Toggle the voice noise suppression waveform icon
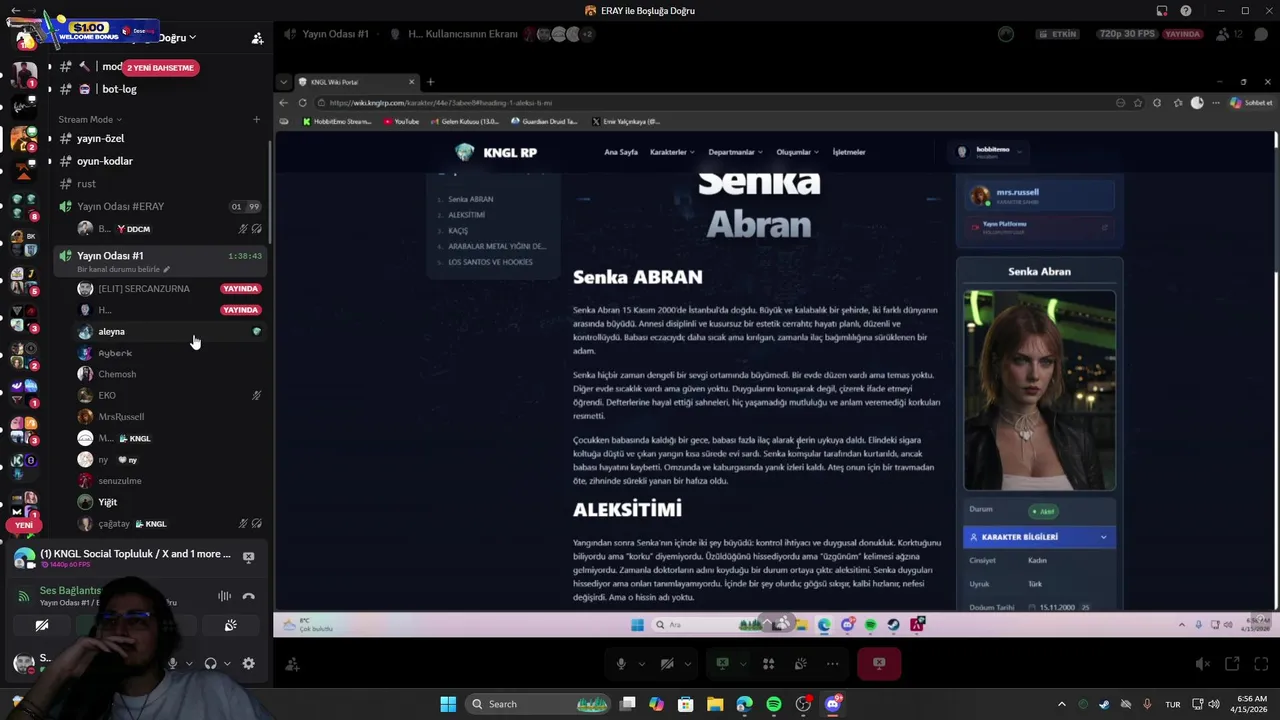The image size is (1280, 720). tap(224, 596)
